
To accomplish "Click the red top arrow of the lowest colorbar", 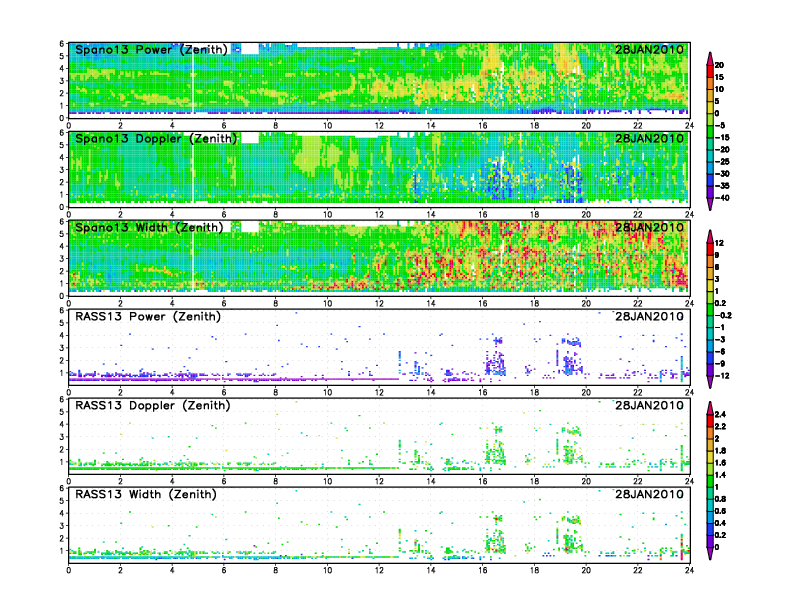I will [710, 405].
